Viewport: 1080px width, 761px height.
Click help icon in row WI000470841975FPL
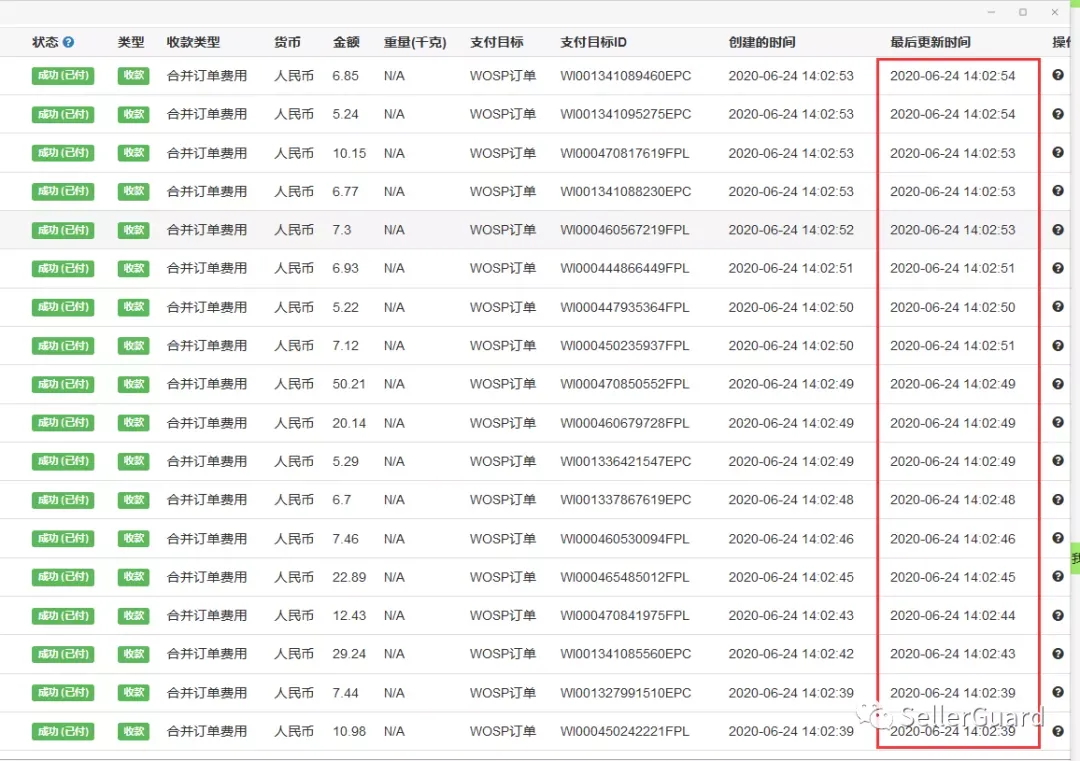(1058, 615)
